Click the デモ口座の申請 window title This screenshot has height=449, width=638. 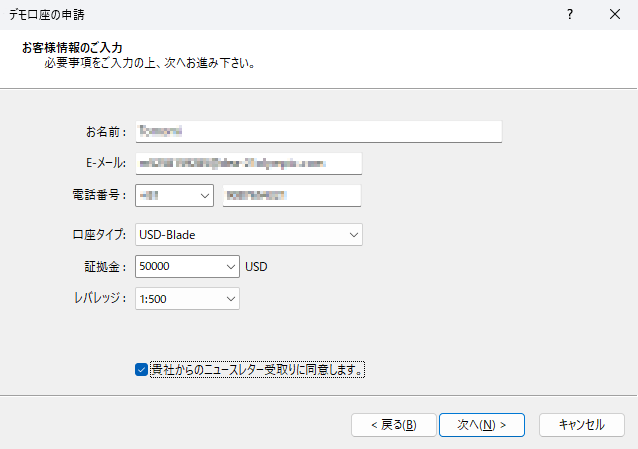(x=46, y=15)
